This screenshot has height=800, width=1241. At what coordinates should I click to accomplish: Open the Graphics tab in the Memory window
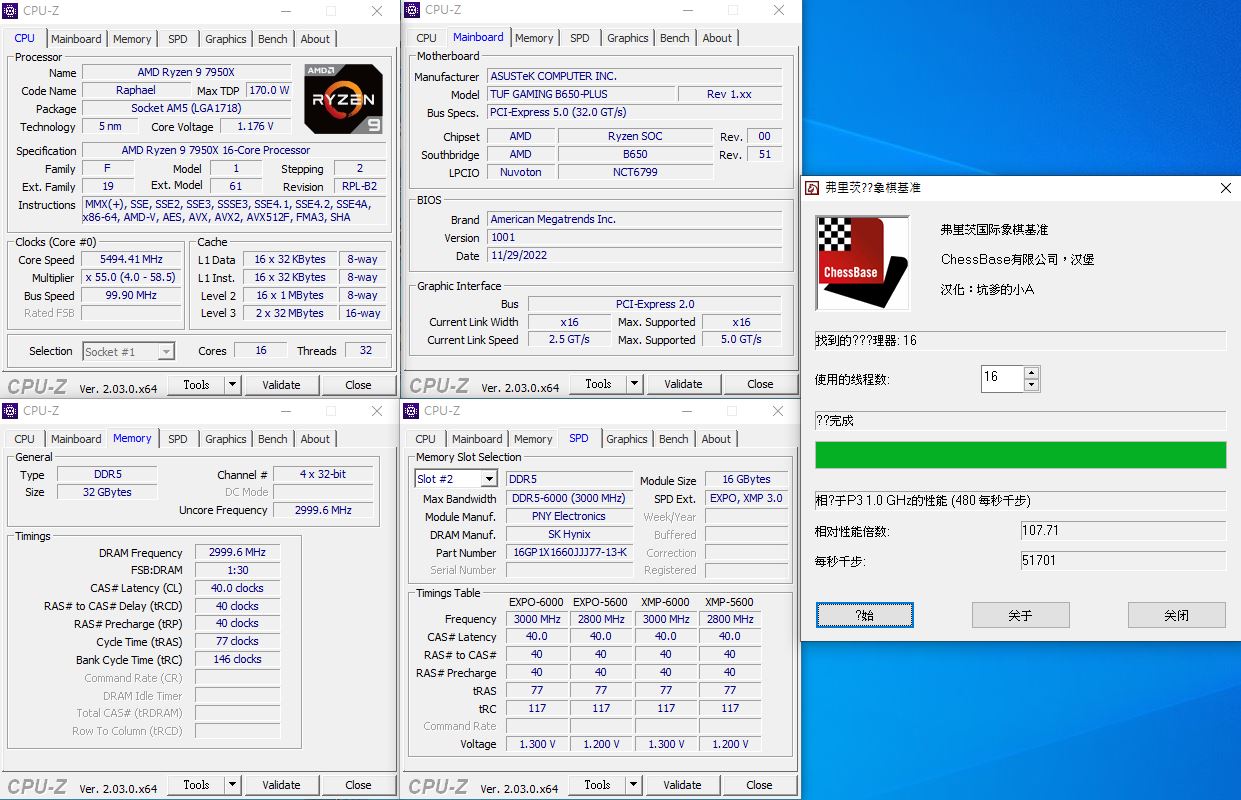tap(226, 439)
